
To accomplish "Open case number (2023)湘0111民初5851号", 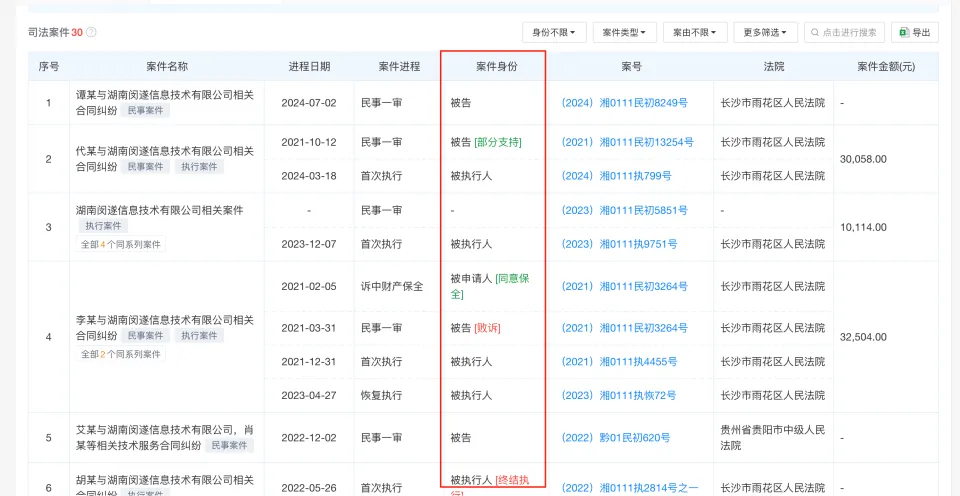I will 624,210.
